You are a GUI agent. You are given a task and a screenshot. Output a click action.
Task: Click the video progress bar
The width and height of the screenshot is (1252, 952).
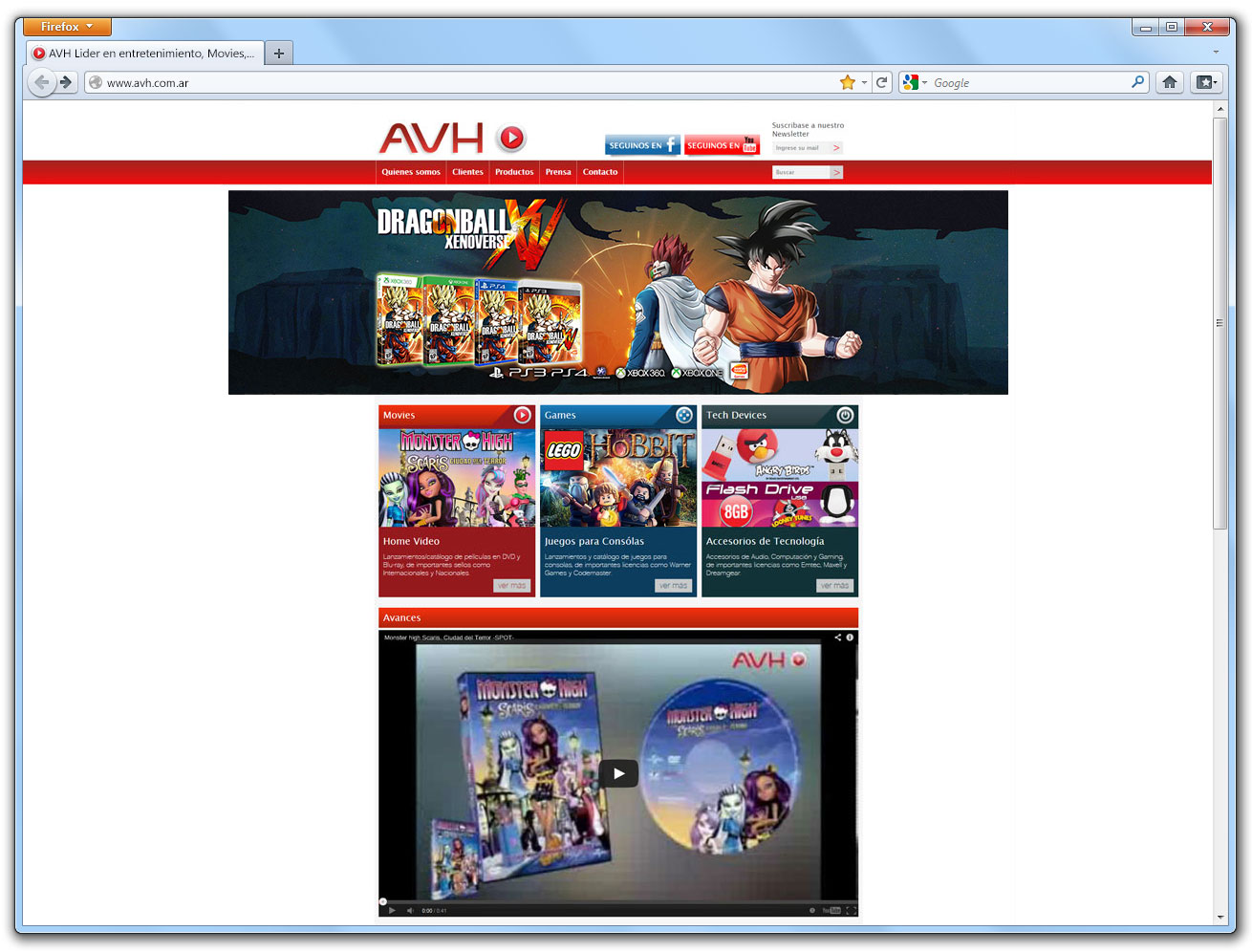click(x=618, y=901)
